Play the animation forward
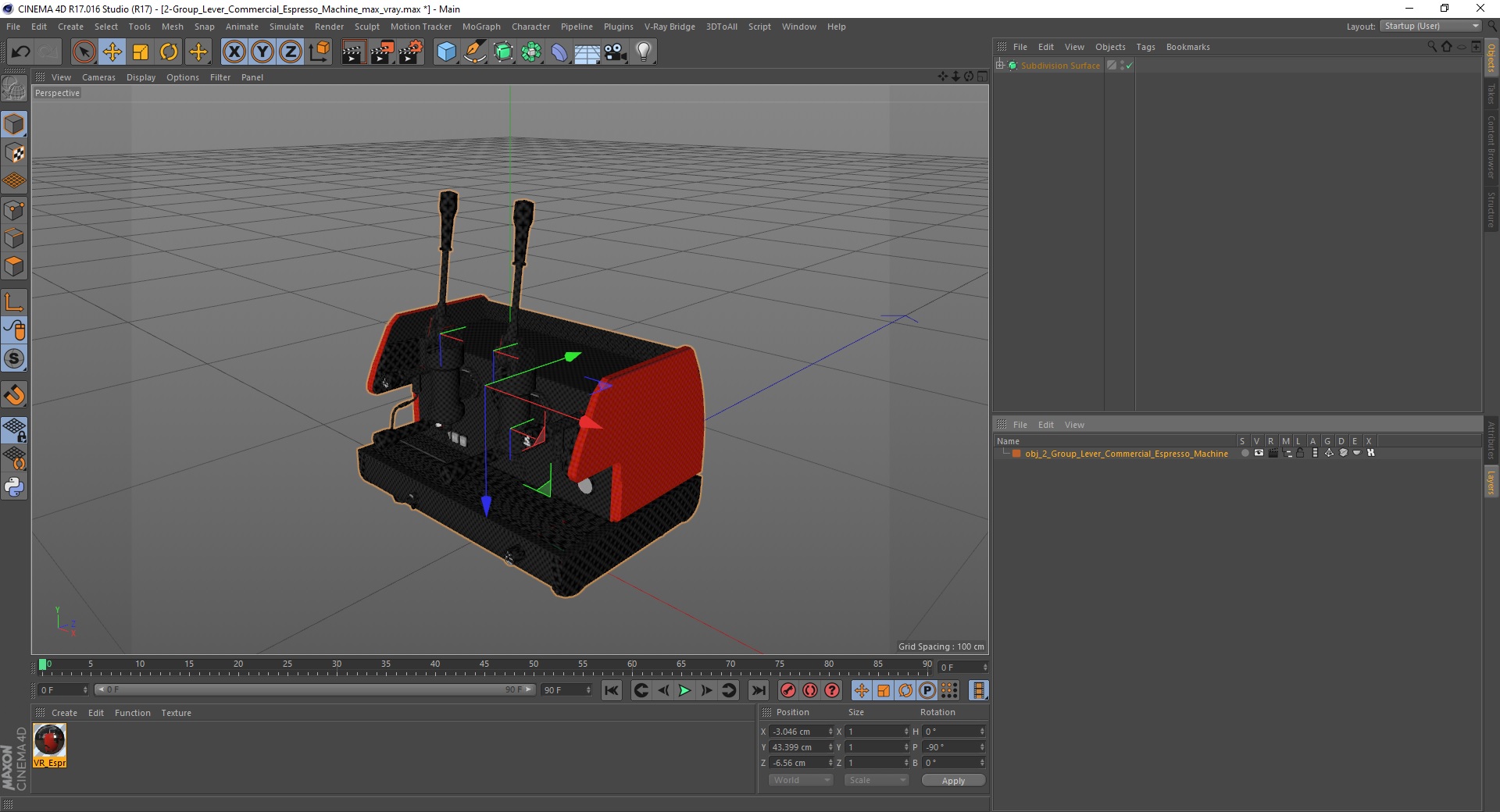 [x=684, y=690]
